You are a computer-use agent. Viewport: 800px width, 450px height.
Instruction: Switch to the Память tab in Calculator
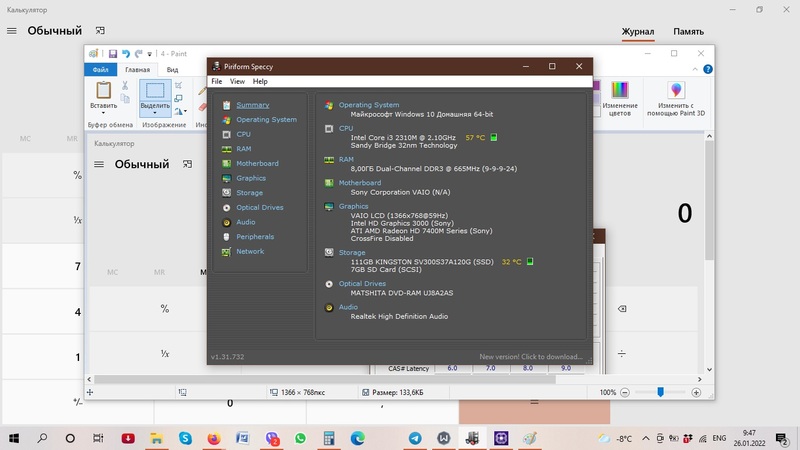[688, 32]
